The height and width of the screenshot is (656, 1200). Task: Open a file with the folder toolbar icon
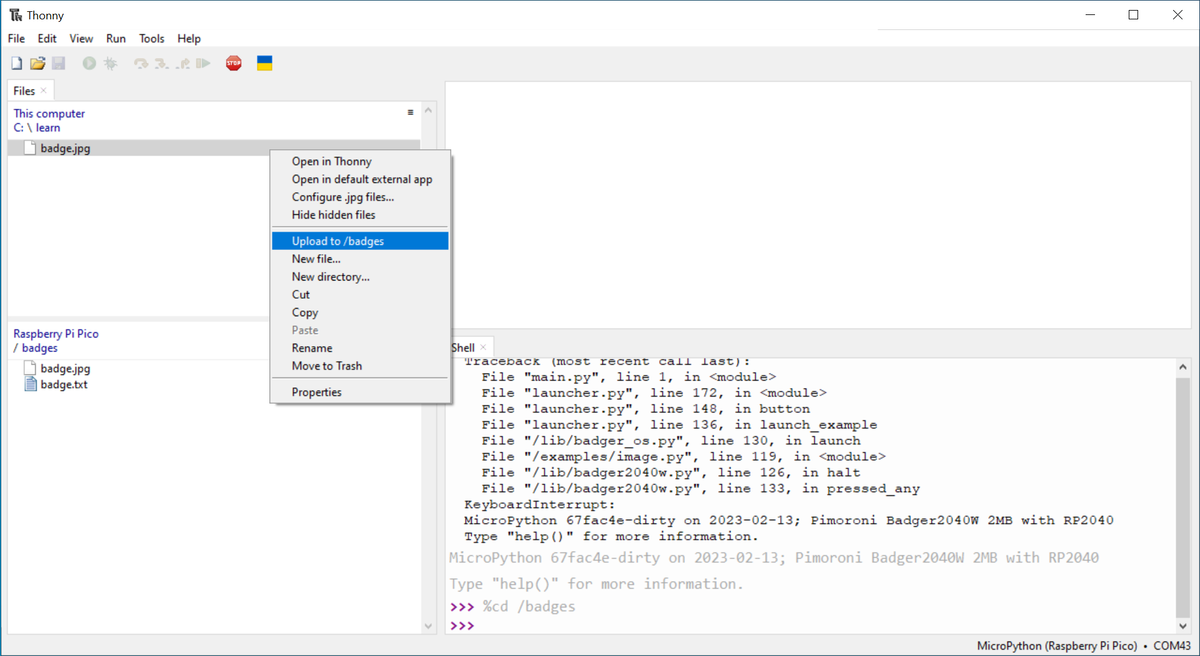pyautogui.click(x=38, y=62)
